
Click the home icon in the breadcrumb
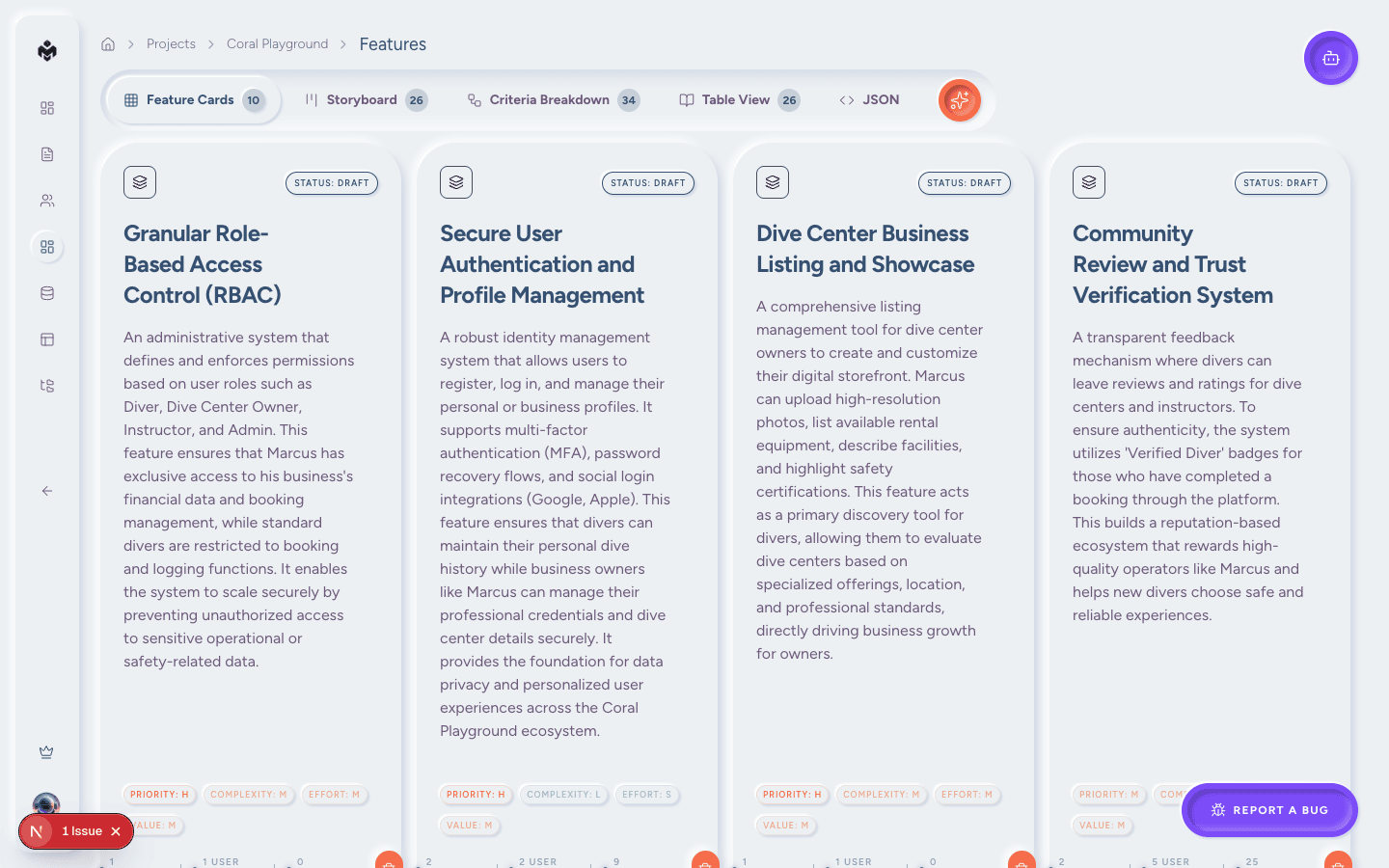click(x=108, y=44)
